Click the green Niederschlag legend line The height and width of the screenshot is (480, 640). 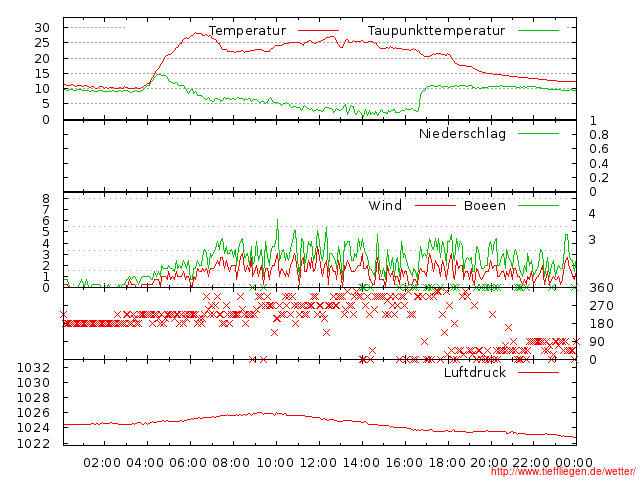(x=538, y=133)
